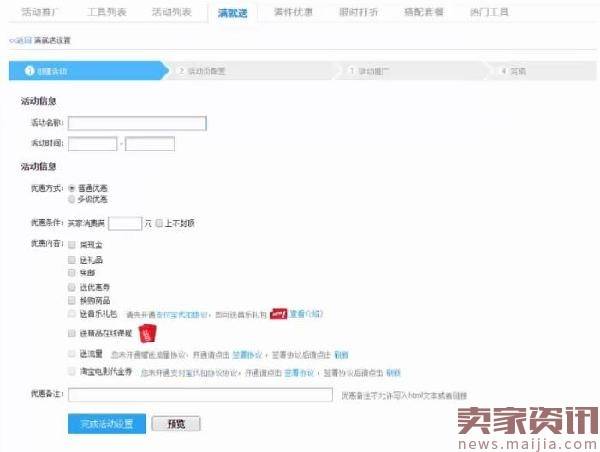The height and width of the screenshot is (452, 600).
Task: Open the 查看(介绍) link
Action: click(306, 314)
